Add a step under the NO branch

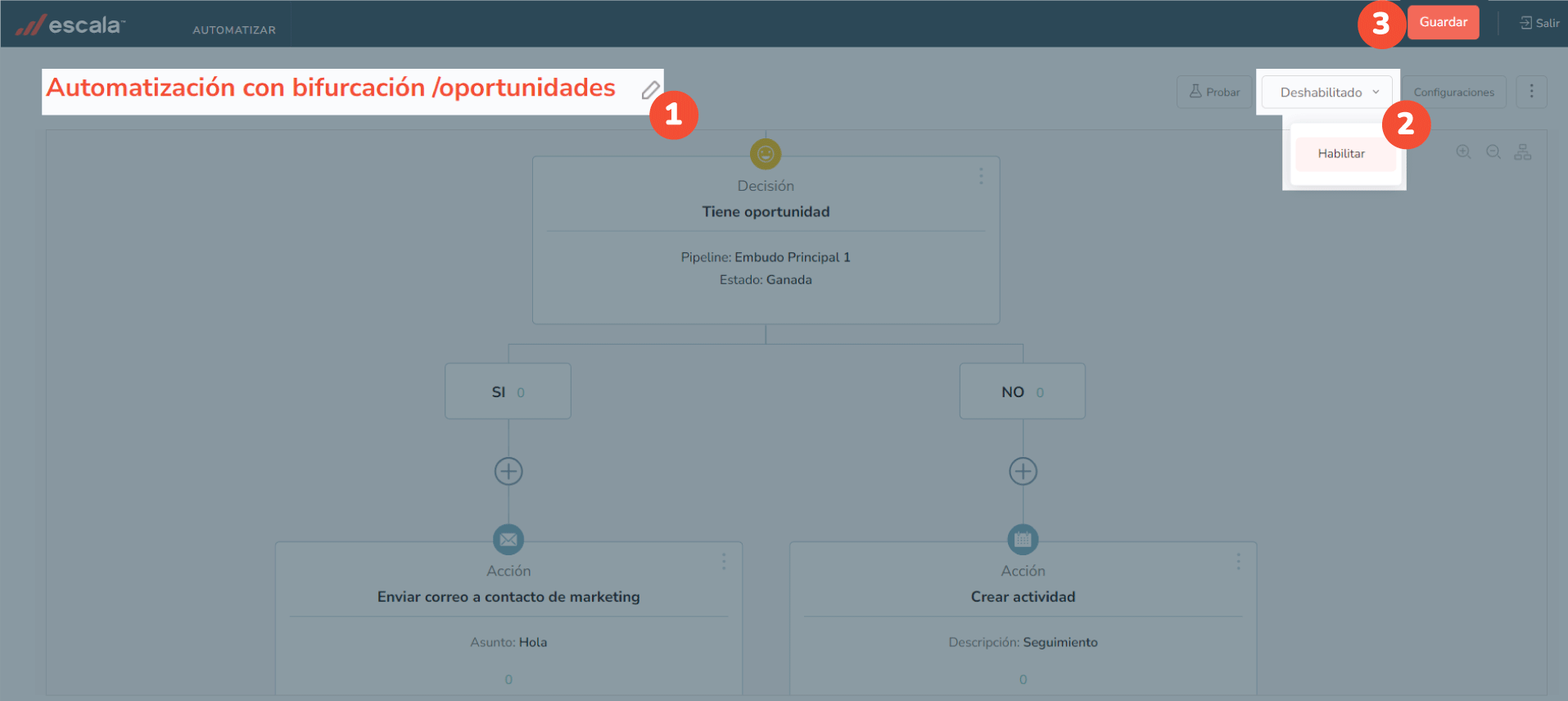1023,471
